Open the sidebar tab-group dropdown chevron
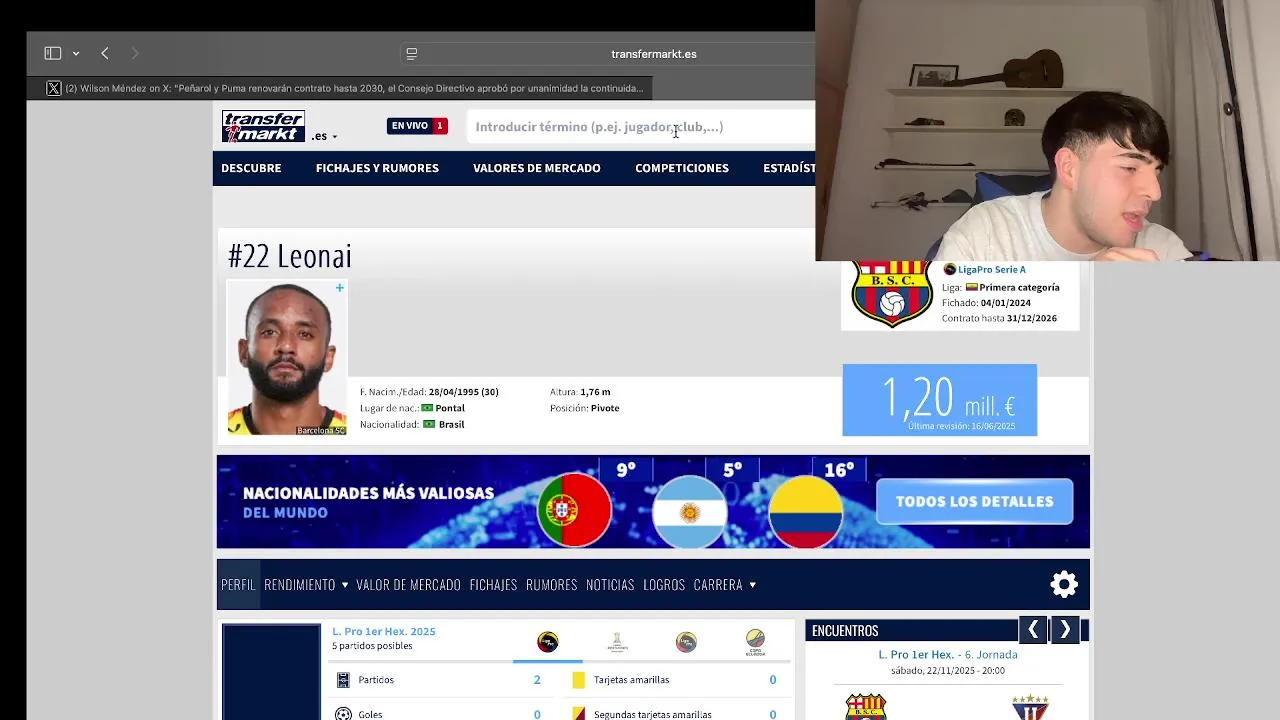This screenshot has height=720, width=1280. (75, 53)
